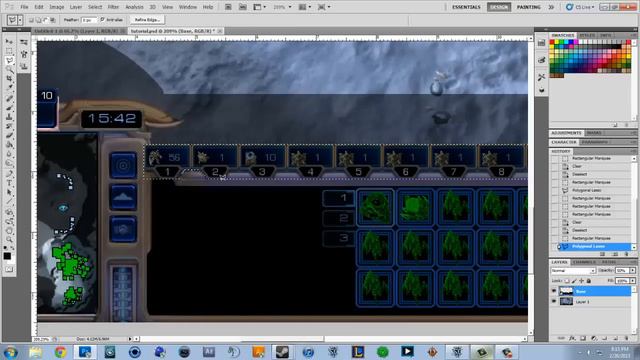Select the Crop tool in the toolbox
Image resolution: width=640 pixels, height=360 pixels.
tap(9, 78)
